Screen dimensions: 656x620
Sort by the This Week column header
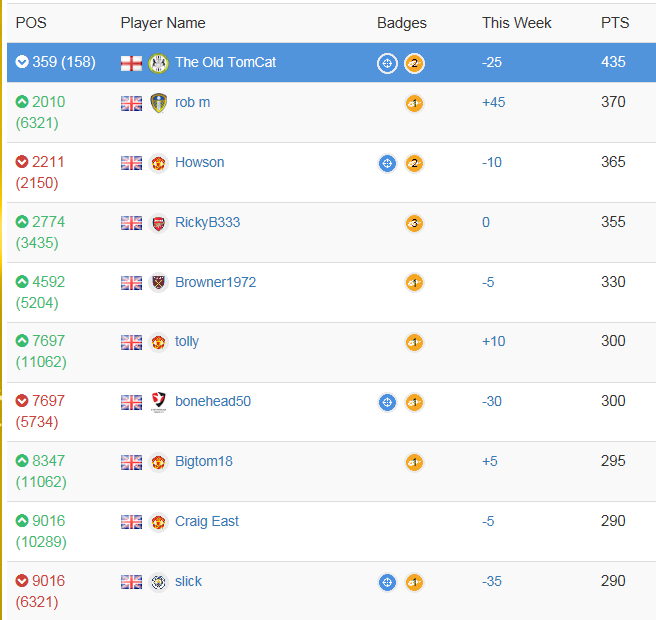(x=516, y=23)
